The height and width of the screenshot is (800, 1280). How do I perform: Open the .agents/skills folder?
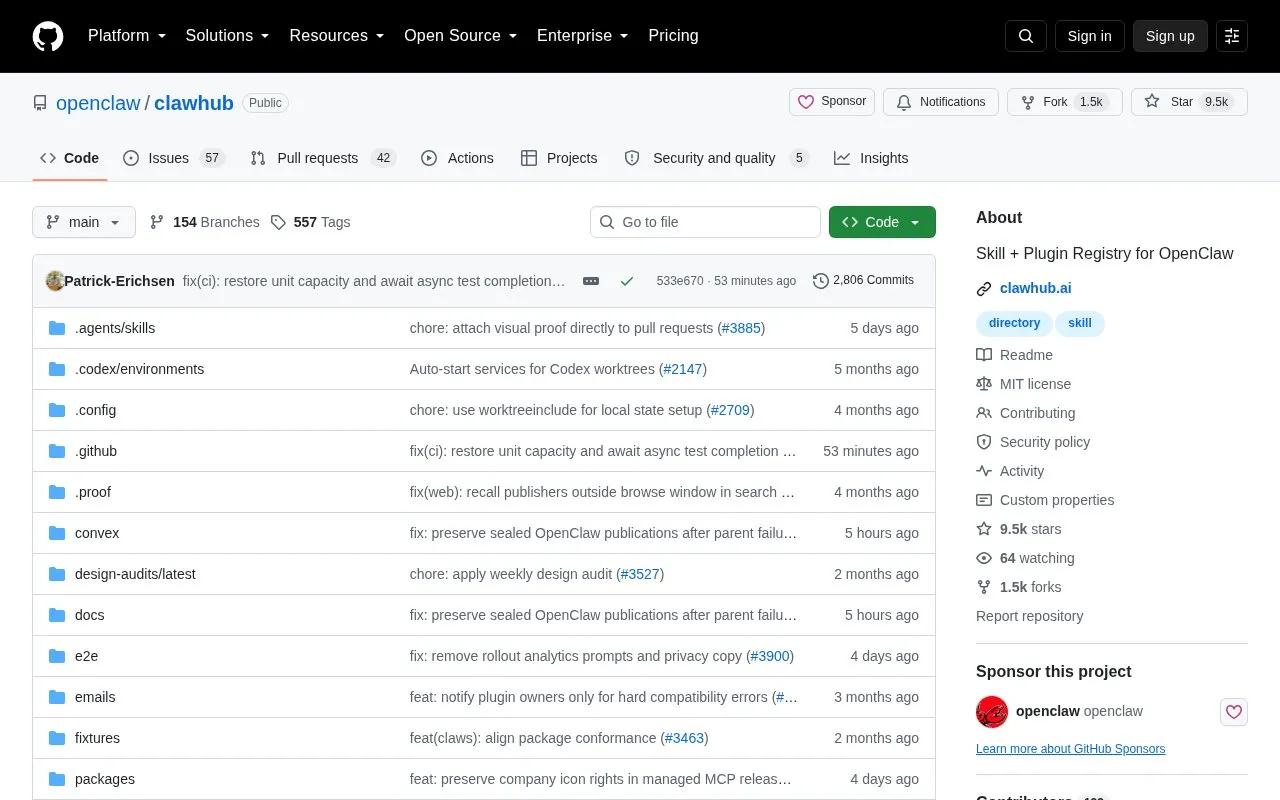tap(115, 328)
